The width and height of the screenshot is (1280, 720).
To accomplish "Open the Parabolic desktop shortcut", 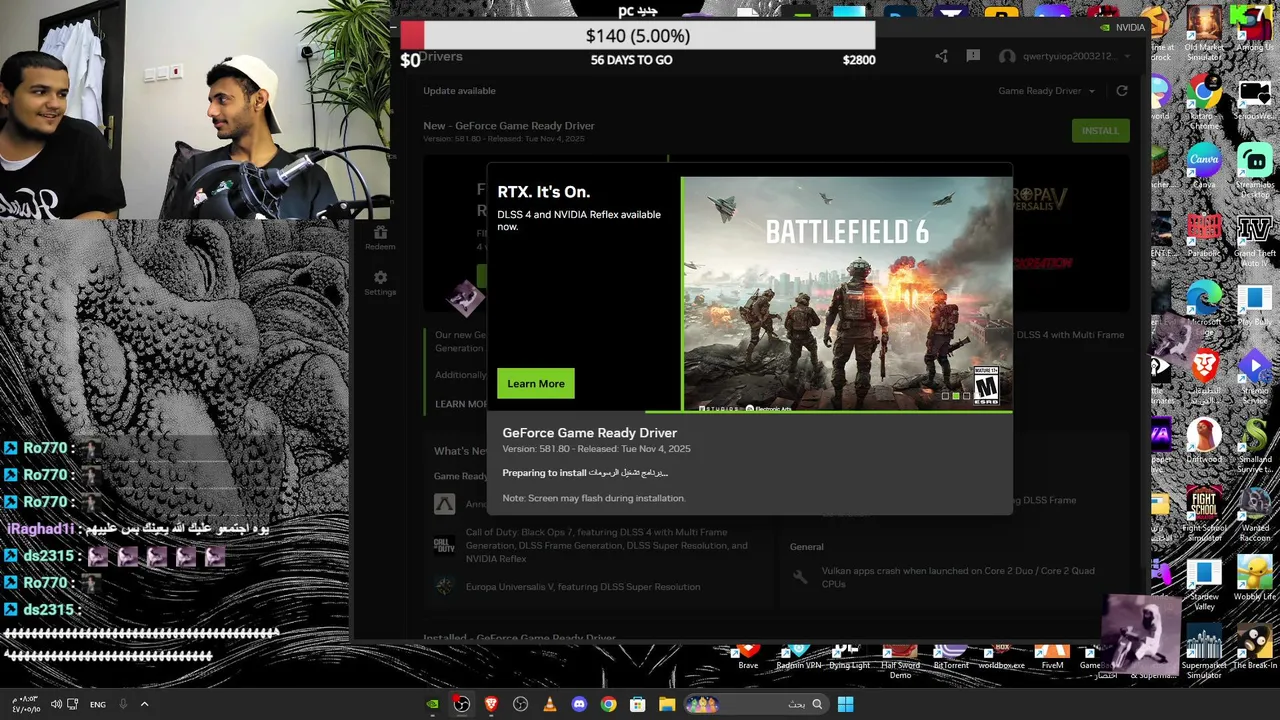I will 1204,235.
